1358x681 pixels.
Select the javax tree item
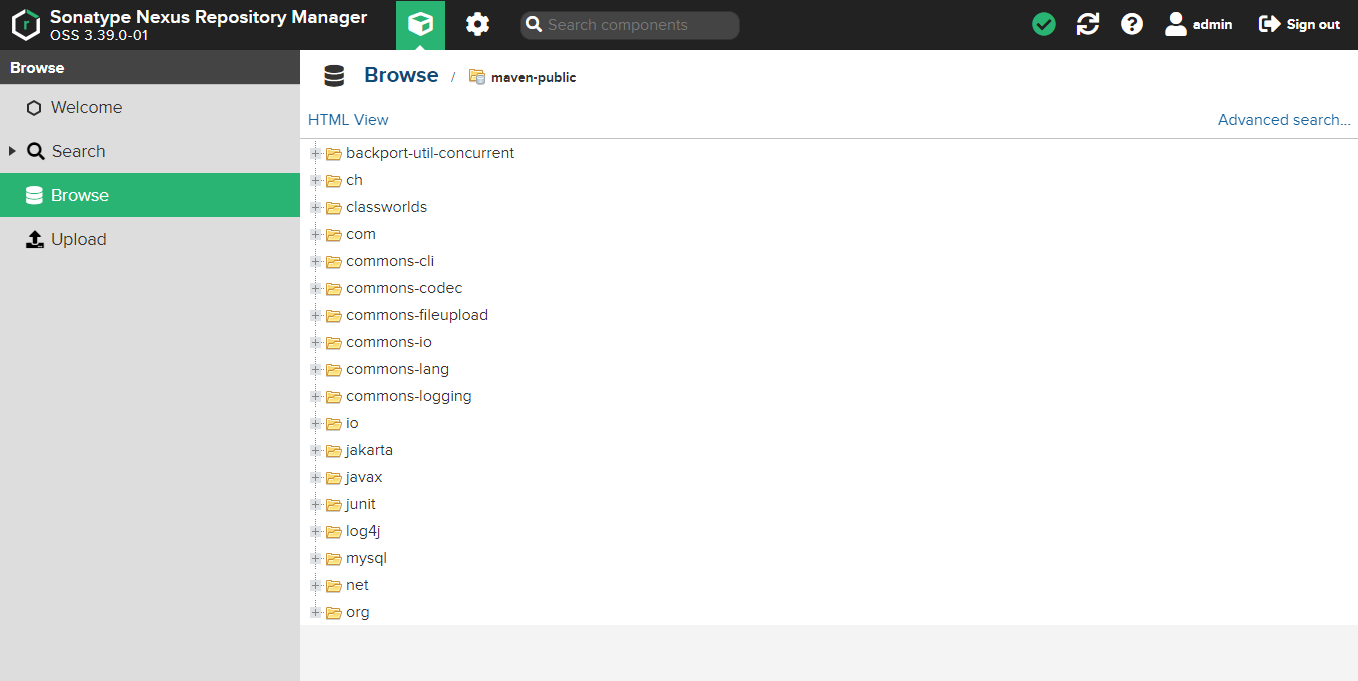(364, 477)
